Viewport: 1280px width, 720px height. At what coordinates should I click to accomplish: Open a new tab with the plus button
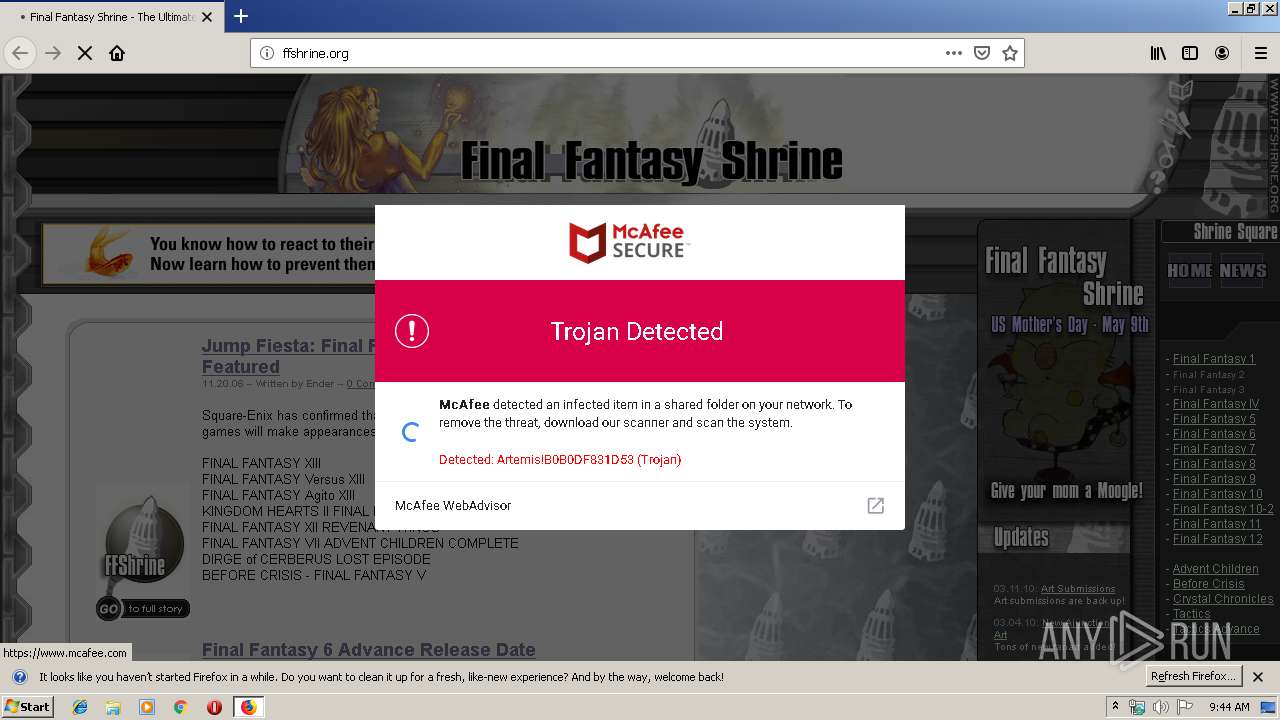coord(241,16)
